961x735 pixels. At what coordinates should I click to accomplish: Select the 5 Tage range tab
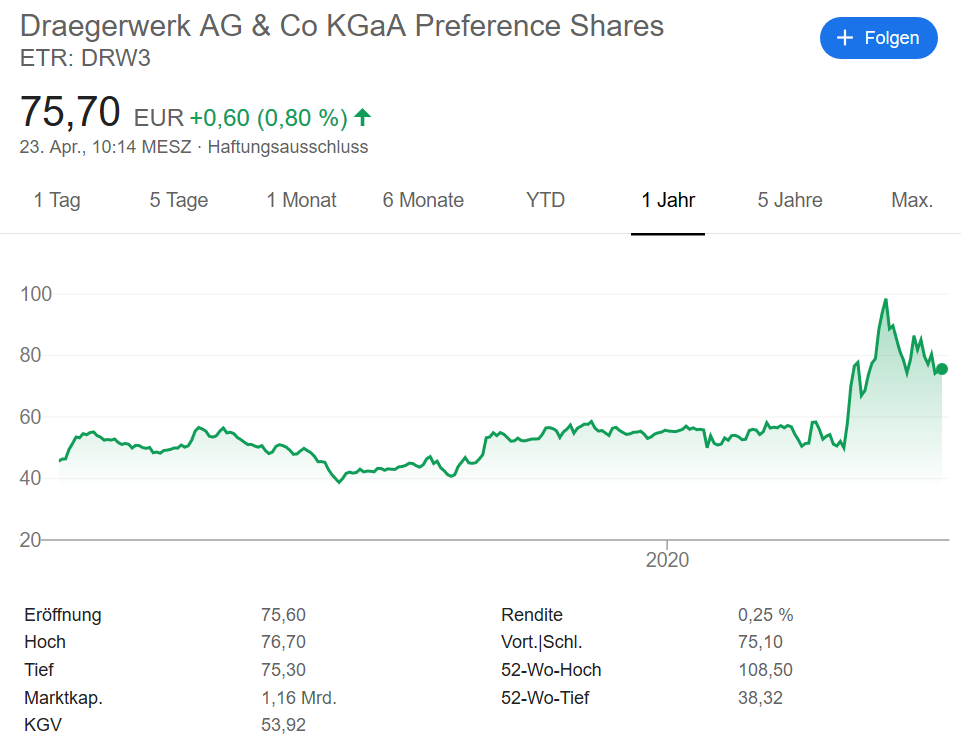[x=179, y=200]
